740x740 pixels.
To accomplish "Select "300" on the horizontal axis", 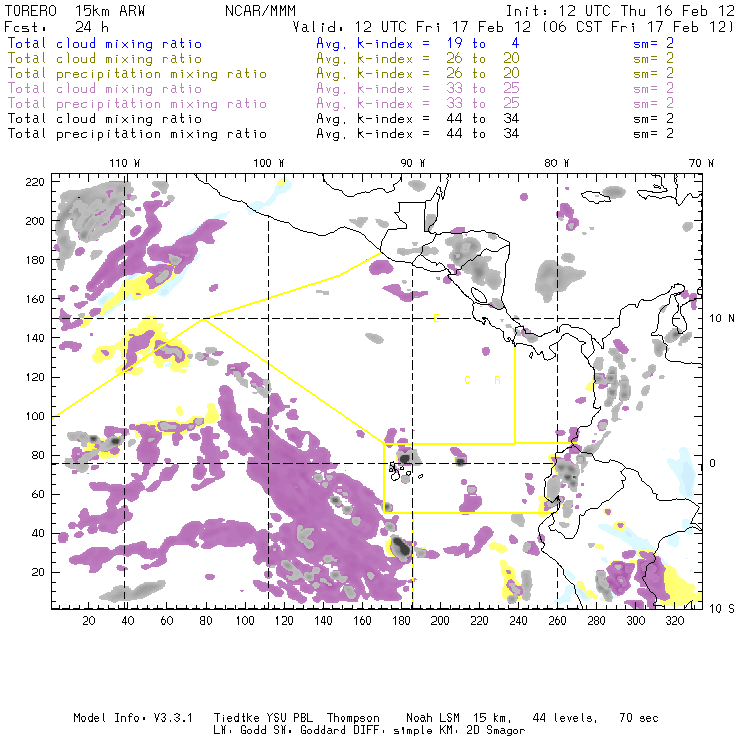I will (x=636, y=621).
